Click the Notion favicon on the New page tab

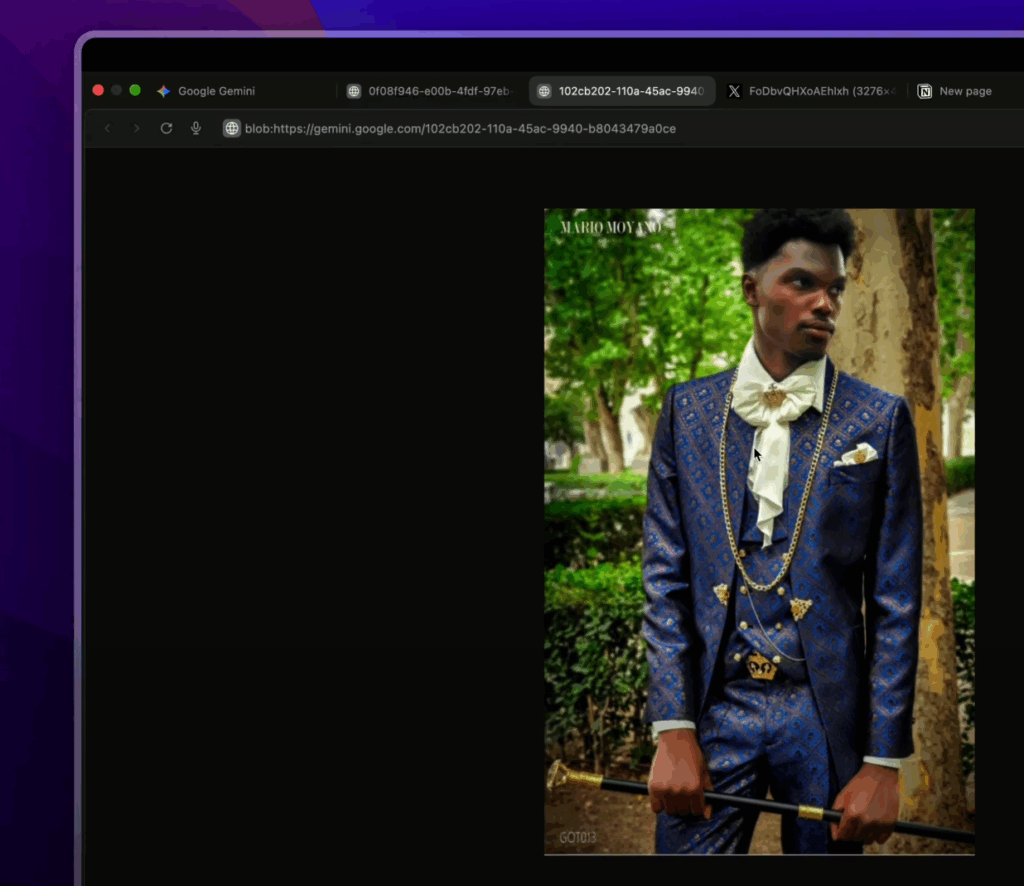tap(925, 91)
